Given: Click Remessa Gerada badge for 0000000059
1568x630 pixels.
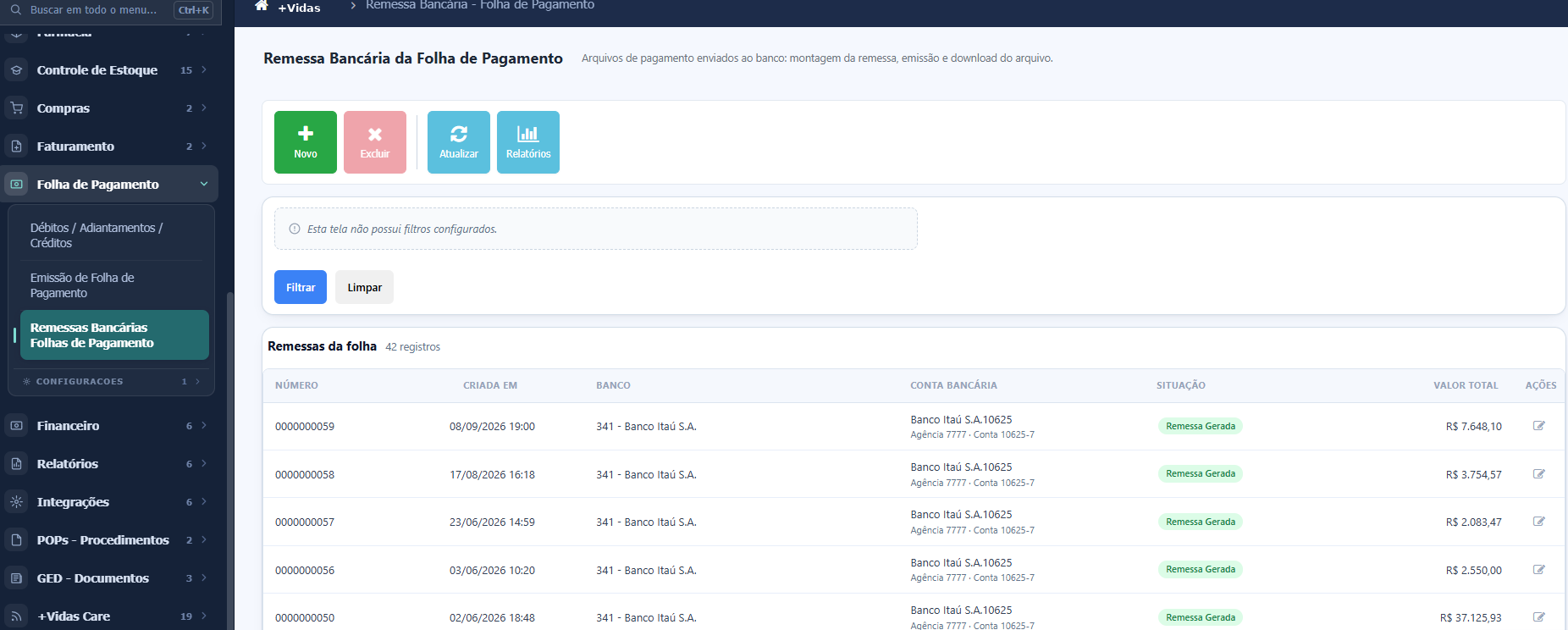Looking at the screenshot, I should point(1201,426).
